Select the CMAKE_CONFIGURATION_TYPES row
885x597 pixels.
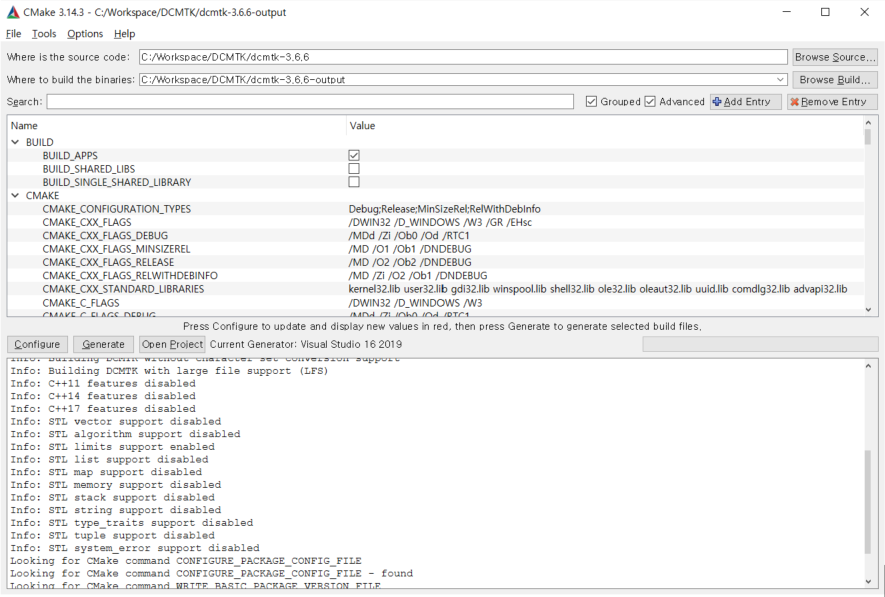point(436,209)
